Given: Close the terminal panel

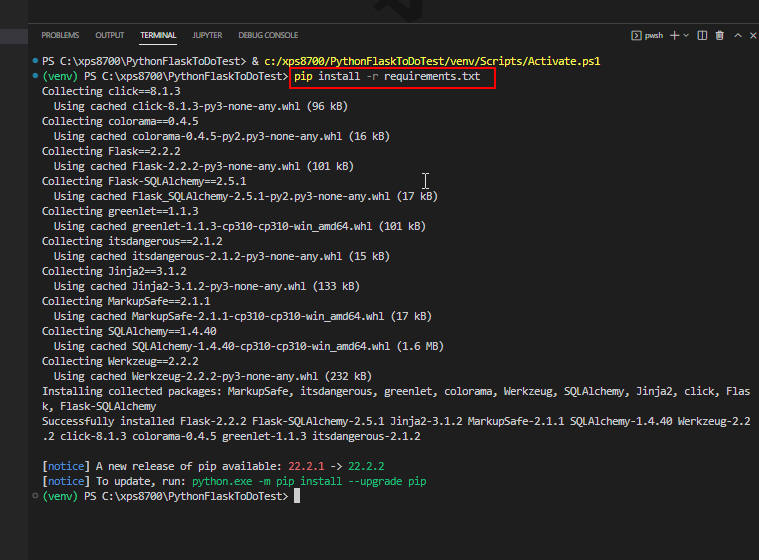Looking at the screenshot, I should [x=753, y=35].
